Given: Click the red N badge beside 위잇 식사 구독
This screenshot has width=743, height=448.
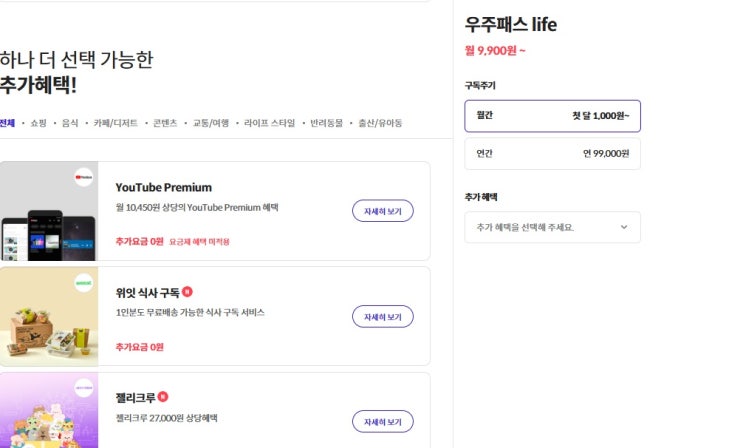Looking at the screenshot, I should click(x=187, y=292).
